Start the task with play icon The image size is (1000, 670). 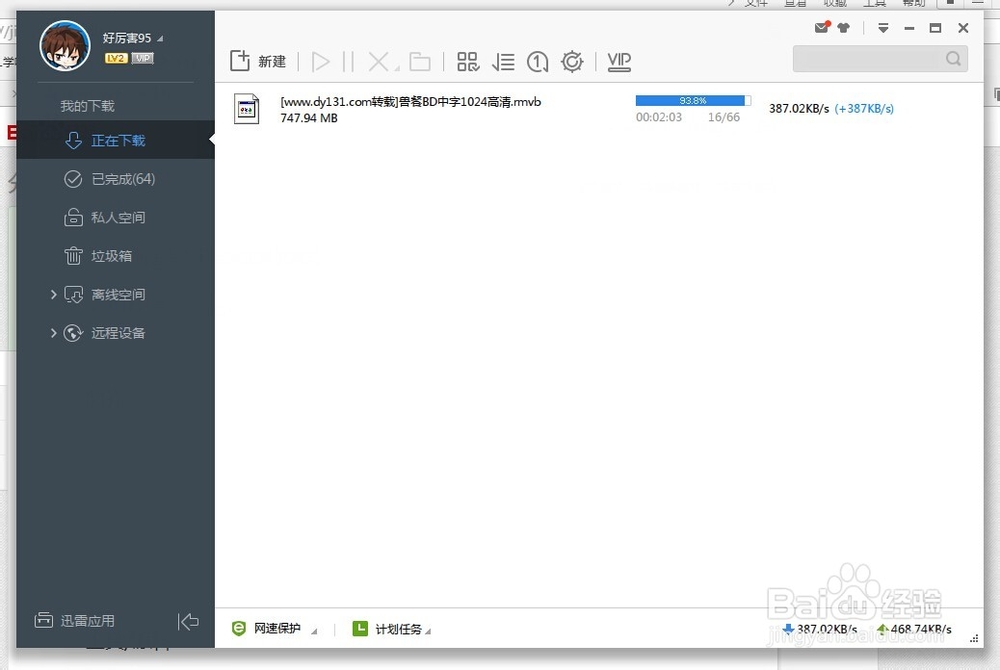coord(321,62)
